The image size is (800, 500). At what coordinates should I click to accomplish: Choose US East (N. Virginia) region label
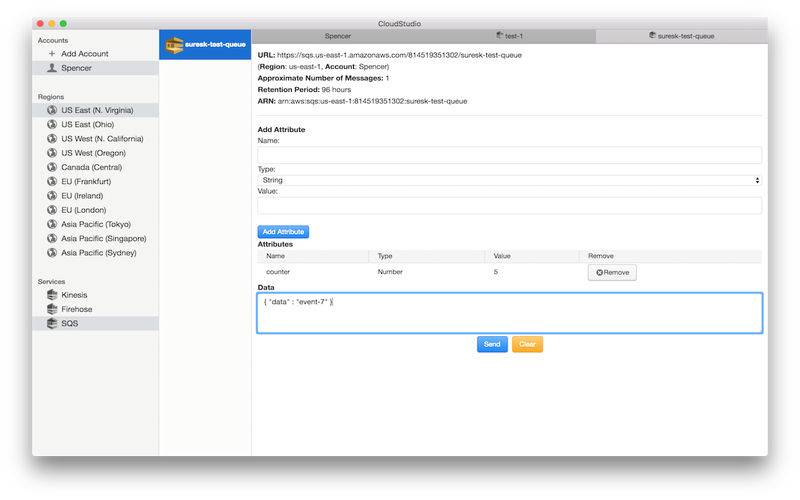(97, 110)
